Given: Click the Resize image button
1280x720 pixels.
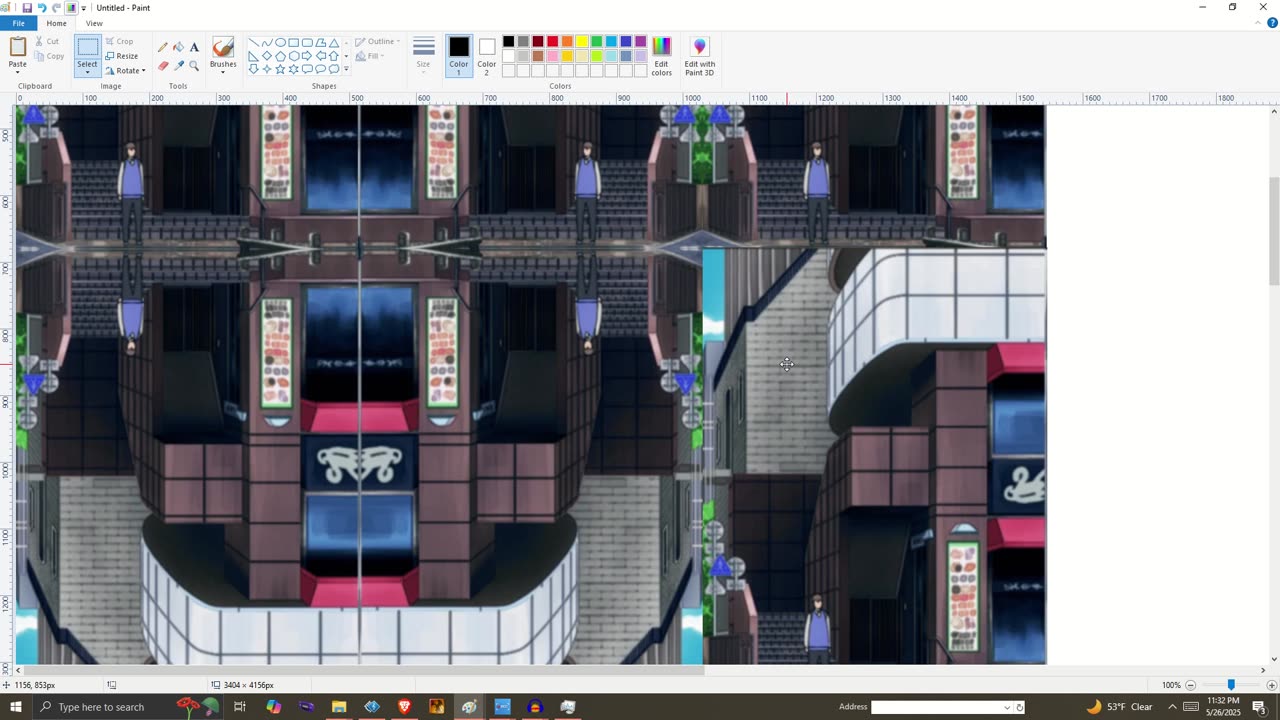Looking at the screenshot, I should pos(121,56).
